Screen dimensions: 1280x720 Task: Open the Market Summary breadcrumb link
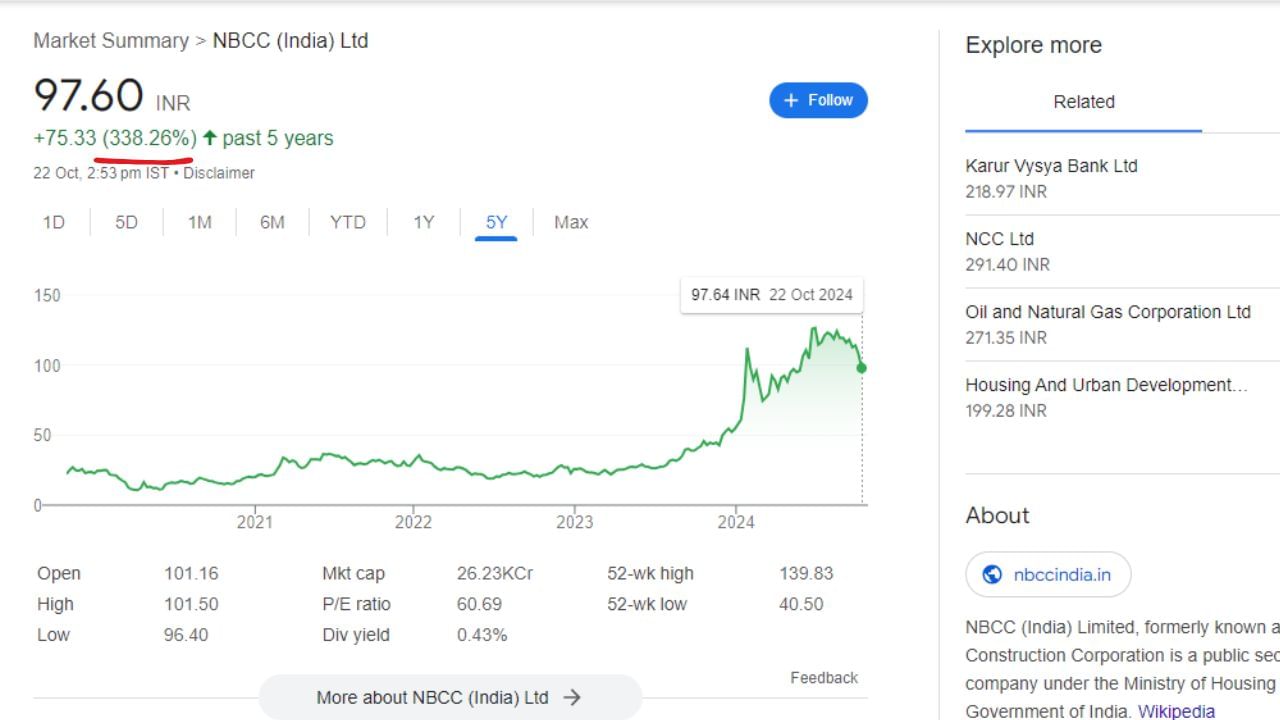[111, 41]
